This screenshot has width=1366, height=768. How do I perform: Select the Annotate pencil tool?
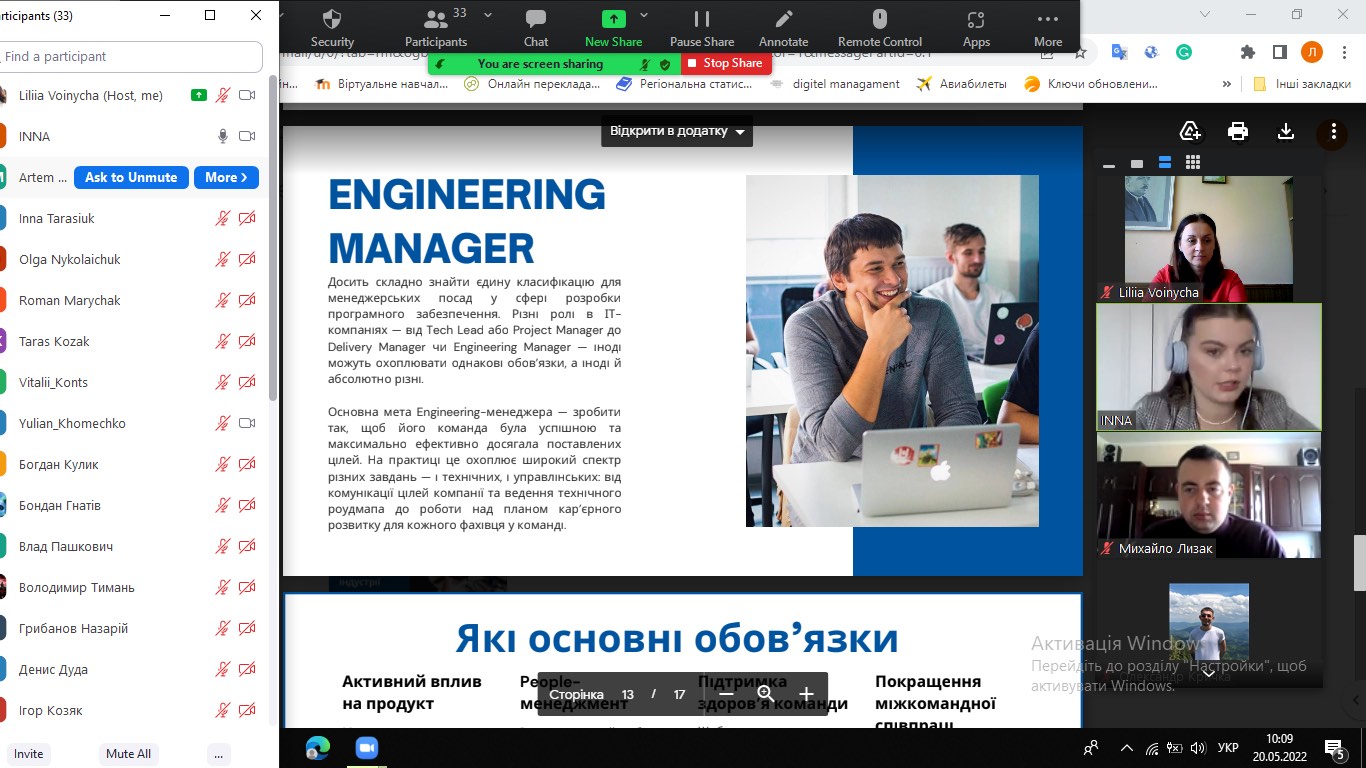(x=783, y=28)
